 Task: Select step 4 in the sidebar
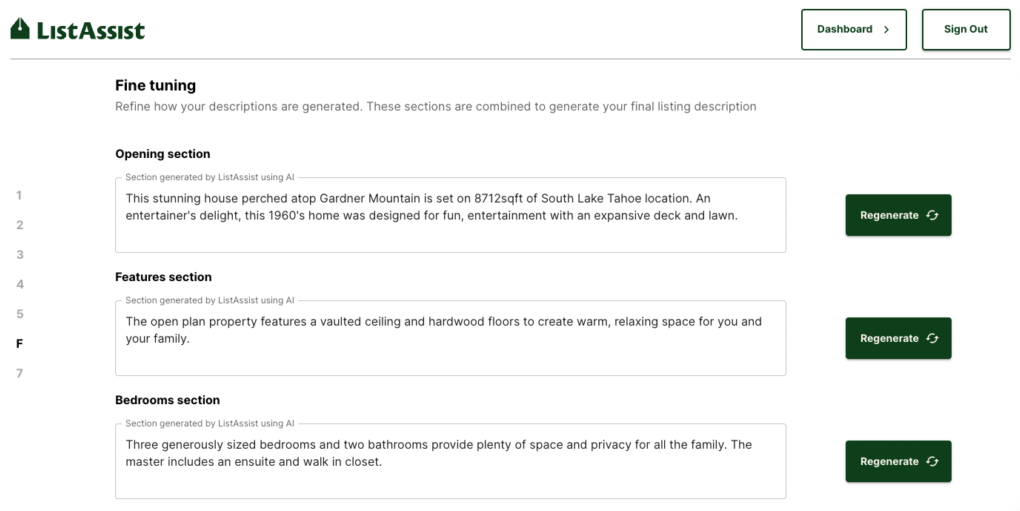coord(19,284)
